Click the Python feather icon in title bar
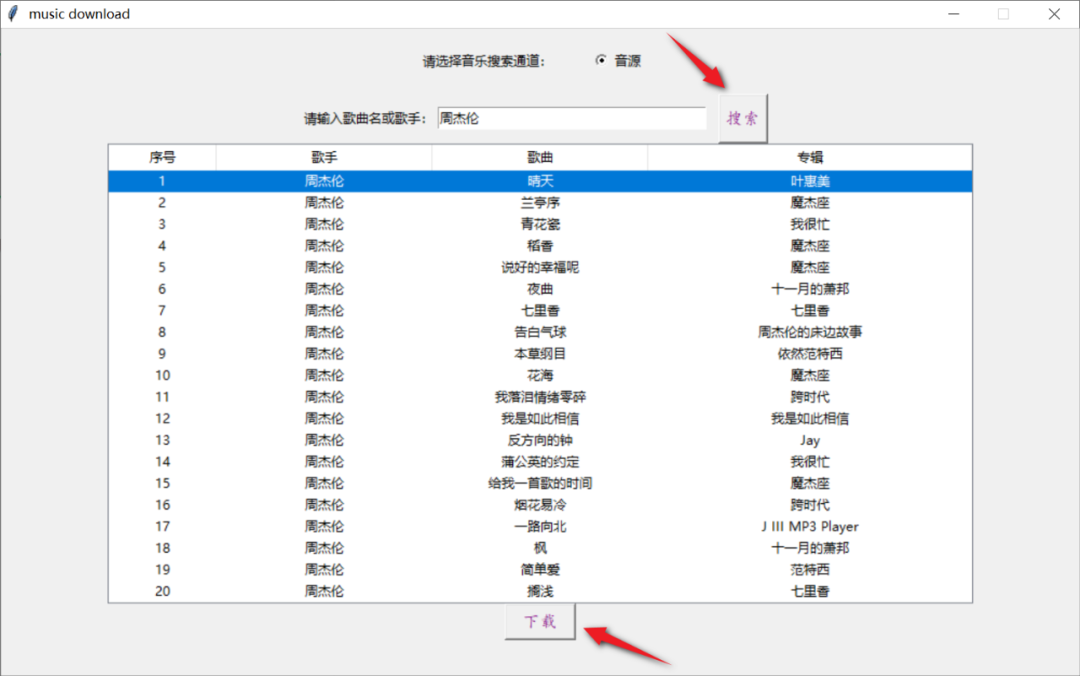Image resolution: width=1080 pixels, height=676 pixels. point(11,13)
